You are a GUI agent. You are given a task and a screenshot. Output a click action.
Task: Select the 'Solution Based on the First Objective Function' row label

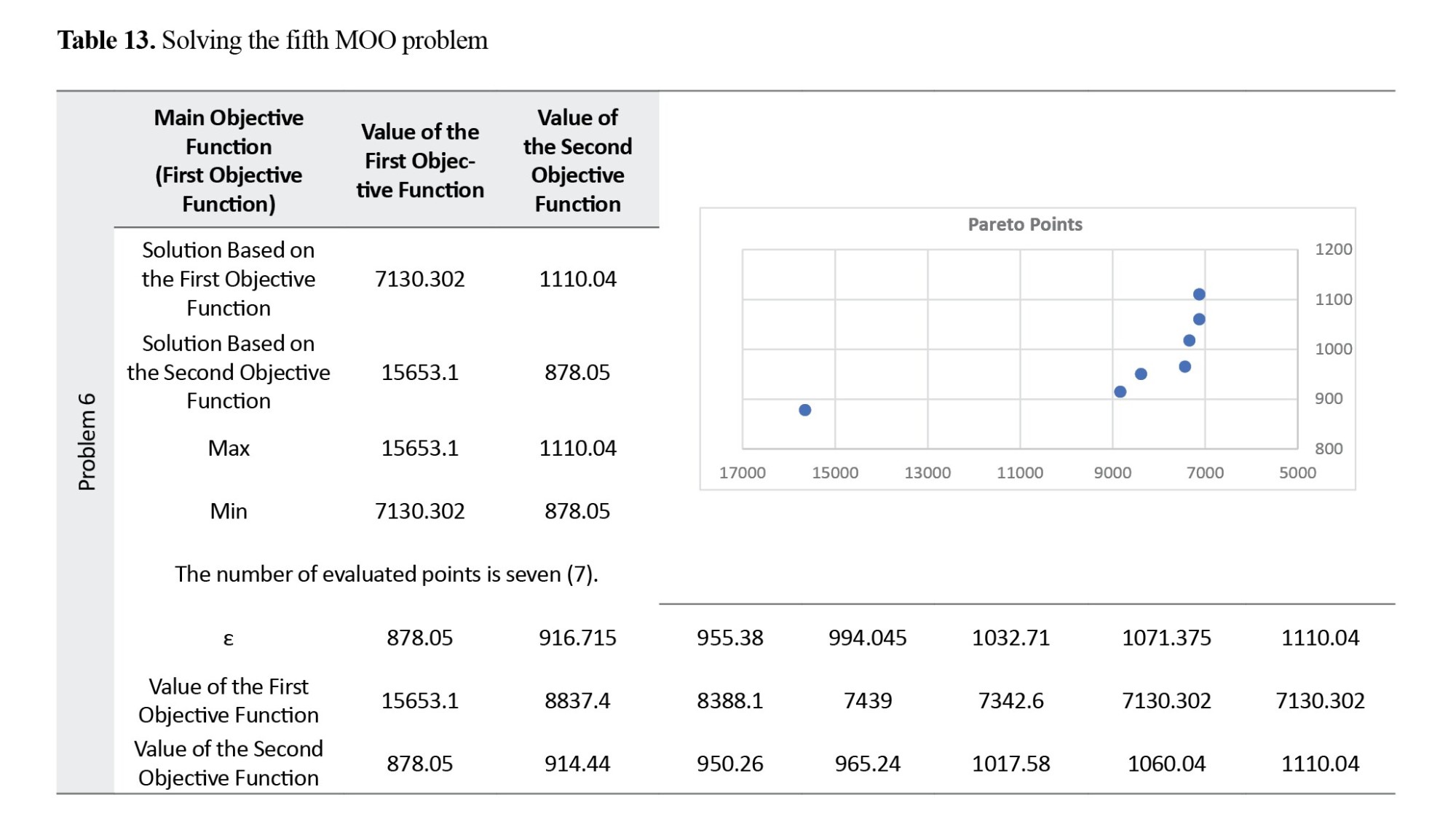pos(229,279)
